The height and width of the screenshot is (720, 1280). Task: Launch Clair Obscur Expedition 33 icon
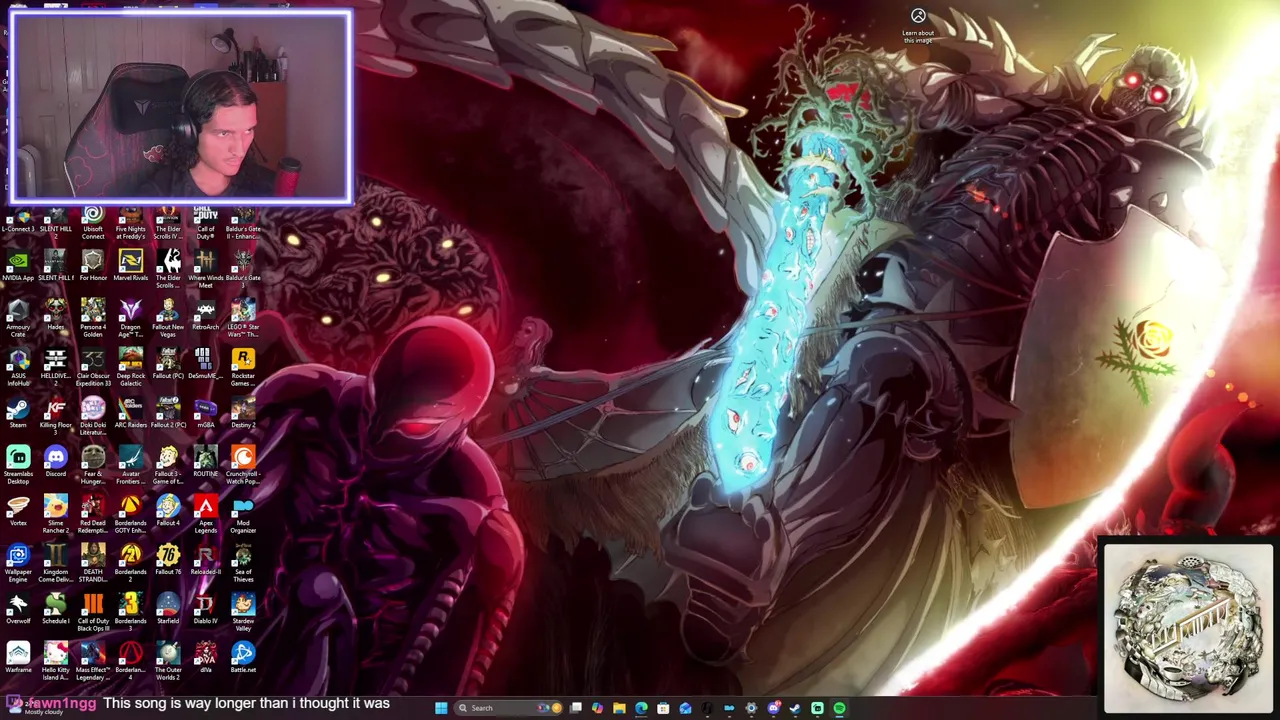93,368
